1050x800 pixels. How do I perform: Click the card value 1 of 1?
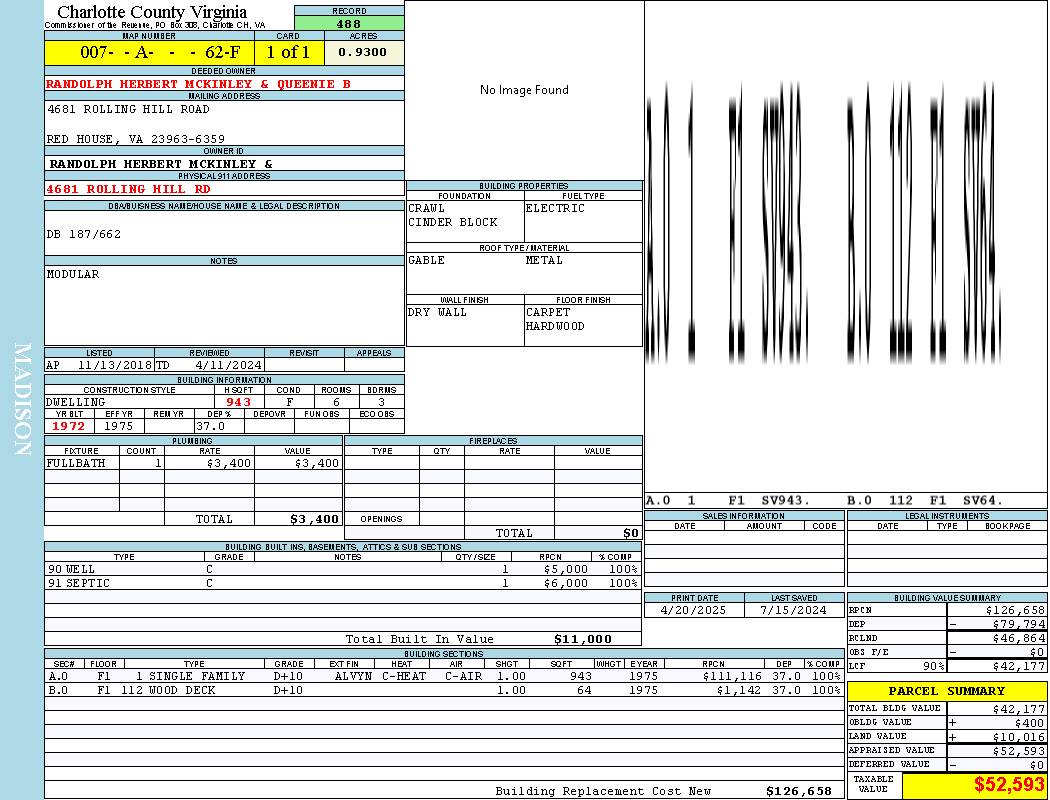pos(289,52)
